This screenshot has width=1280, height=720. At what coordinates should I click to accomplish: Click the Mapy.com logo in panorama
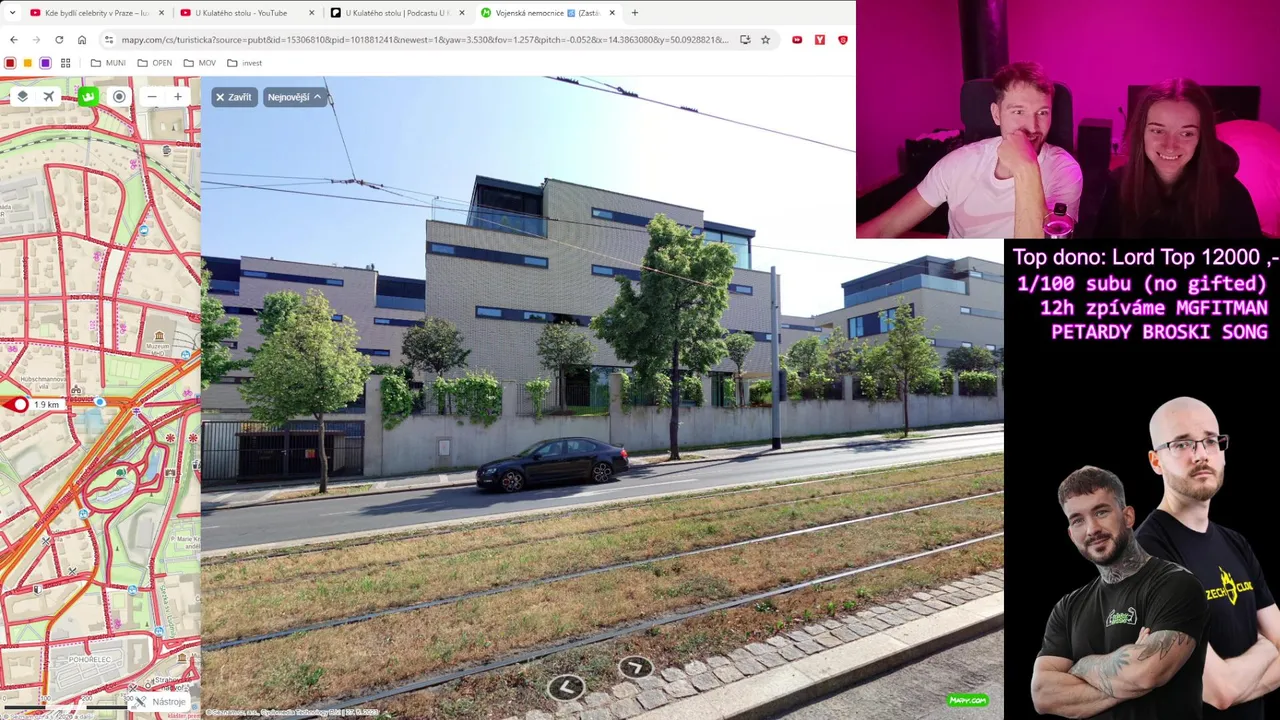click(x=968, y=700)
